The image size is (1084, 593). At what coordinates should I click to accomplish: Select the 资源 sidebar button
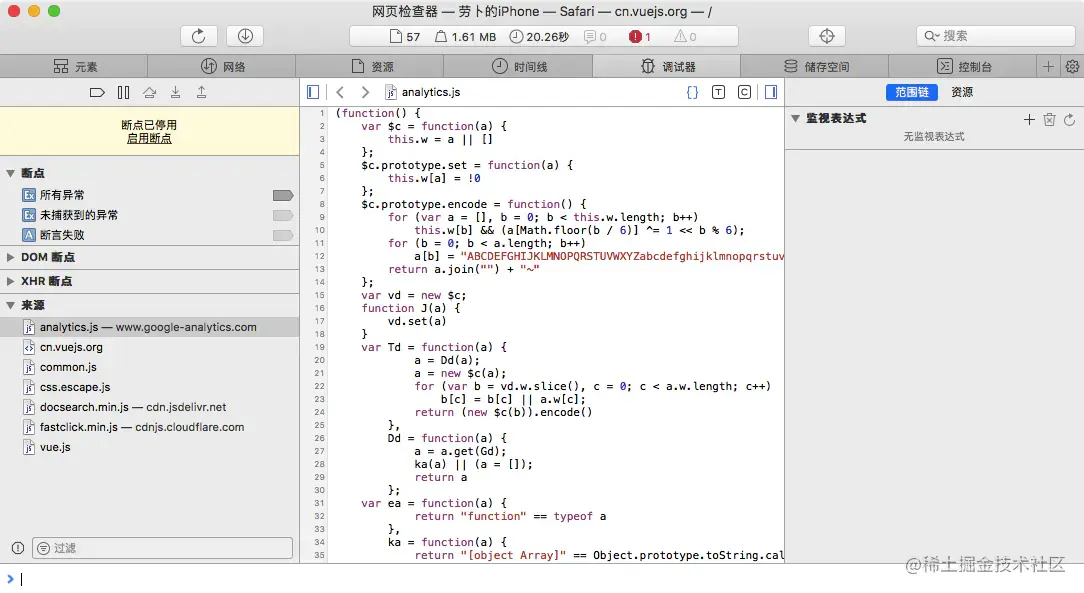click(962, 92)
